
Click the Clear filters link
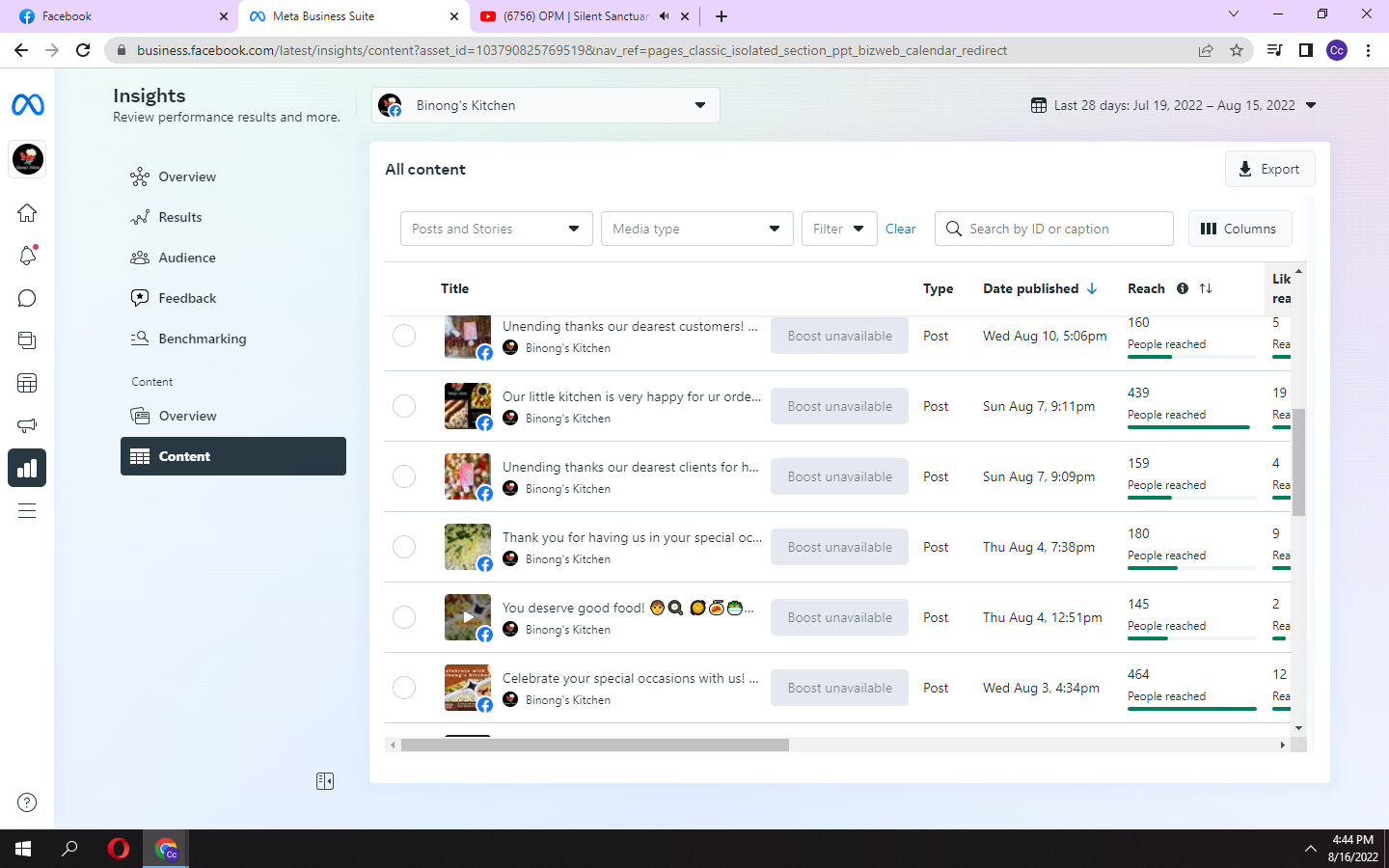click(x=901, y=229)
